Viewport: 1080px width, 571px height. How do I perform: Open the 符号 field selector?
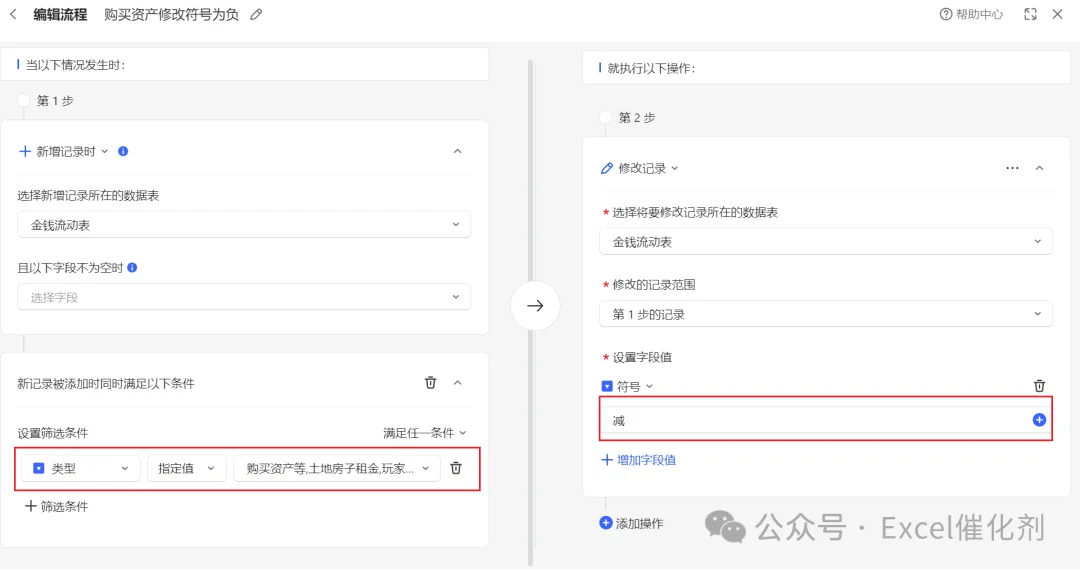[627, 387]
